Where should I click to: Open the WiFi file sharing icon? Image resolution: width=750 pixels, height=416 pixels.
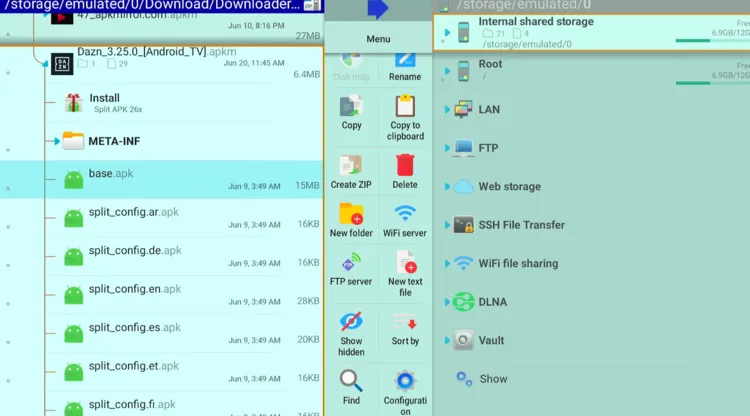click(463, 263)
